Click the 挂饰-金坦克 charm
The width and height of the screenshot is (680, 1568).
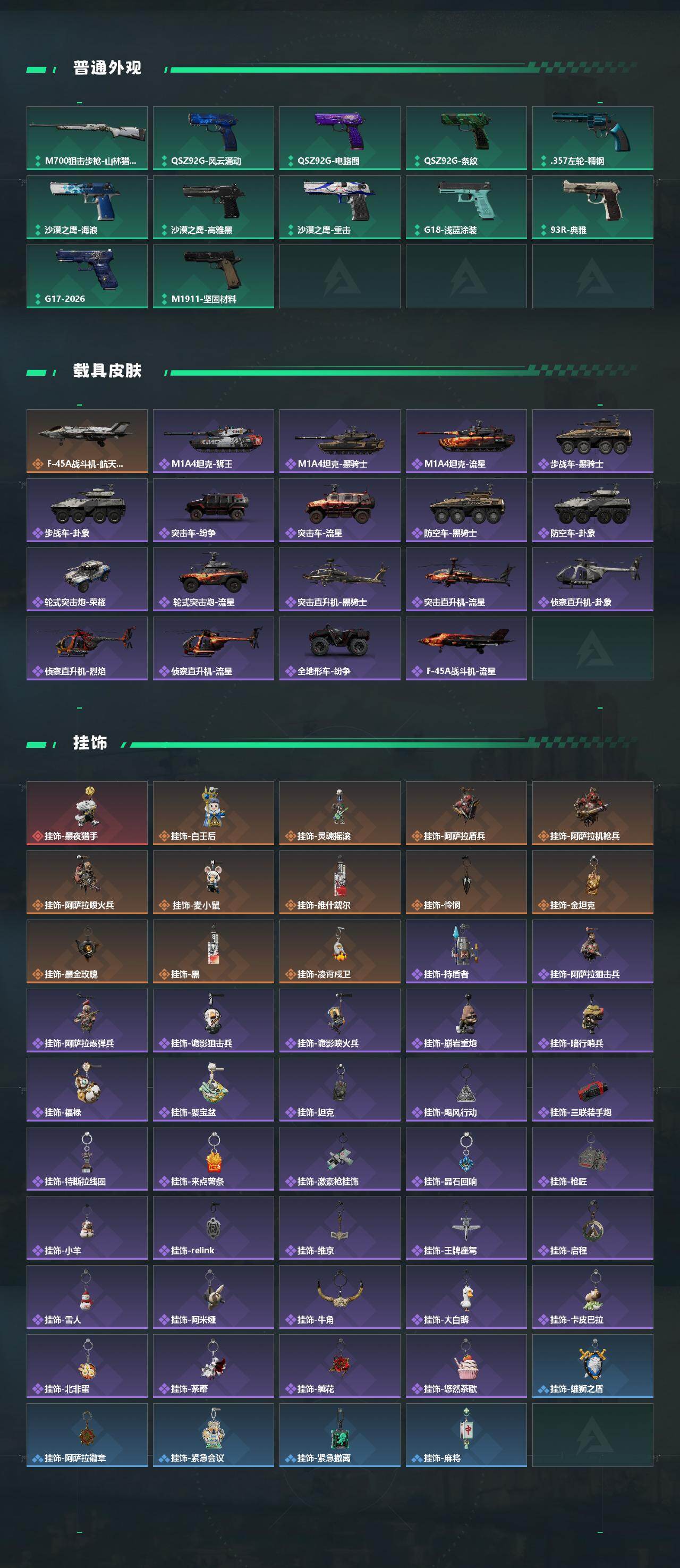[593, 882]
